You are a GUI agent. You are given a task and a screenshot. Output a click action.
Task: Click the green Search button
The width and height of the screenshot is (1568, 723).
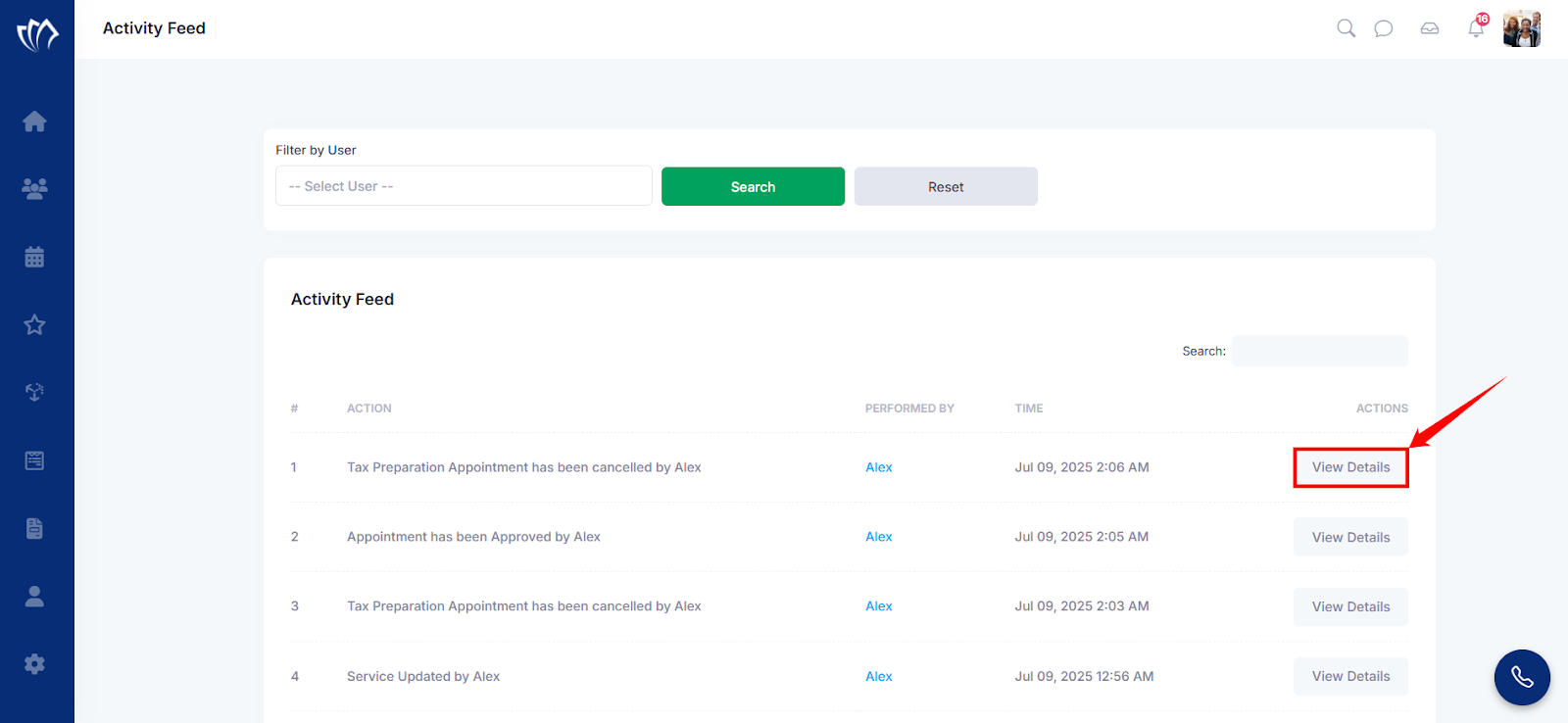(x=753, y=186)
